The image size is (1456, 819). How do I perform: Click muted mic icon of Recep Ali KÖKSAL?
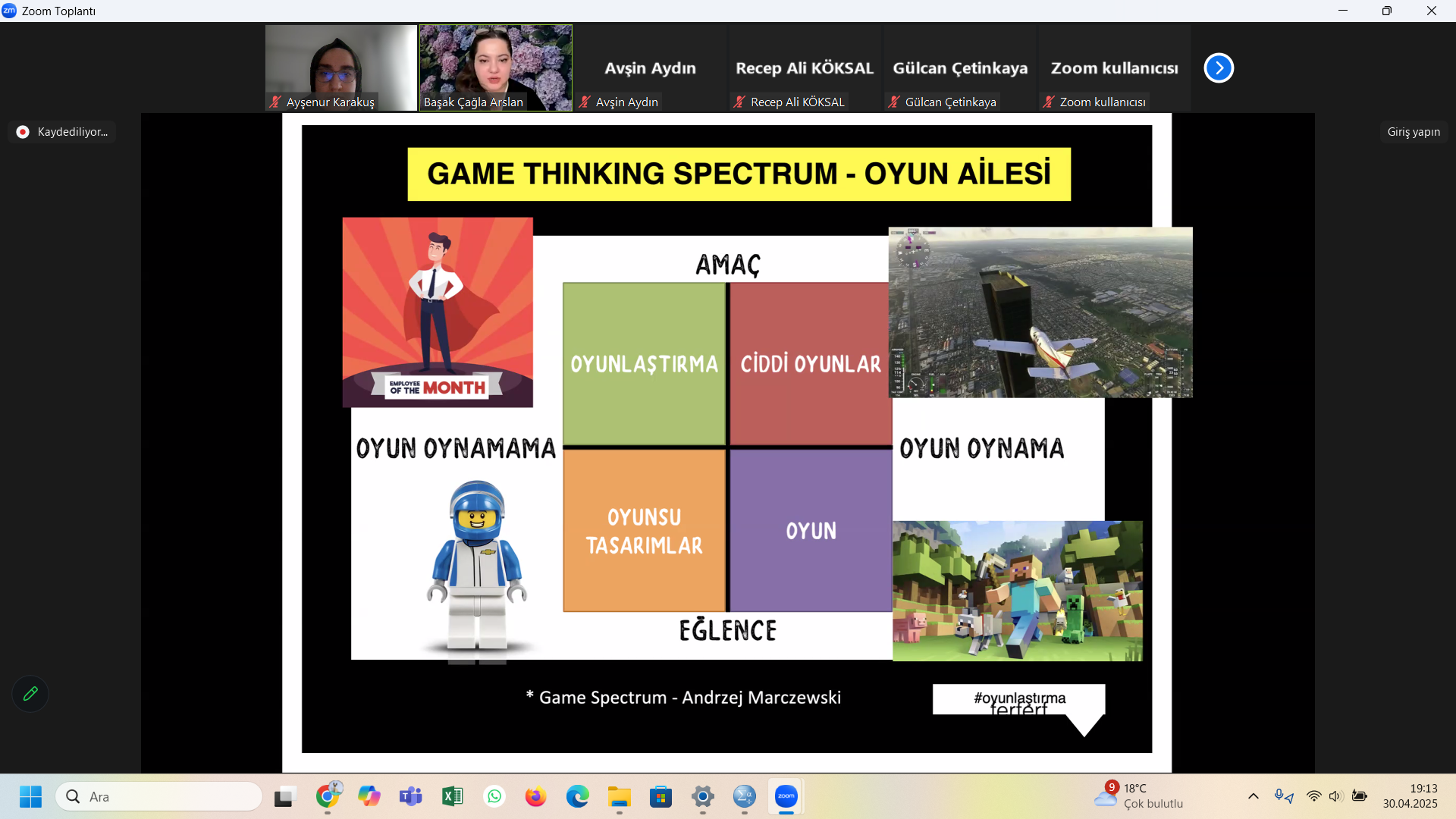tap(739, 102)
